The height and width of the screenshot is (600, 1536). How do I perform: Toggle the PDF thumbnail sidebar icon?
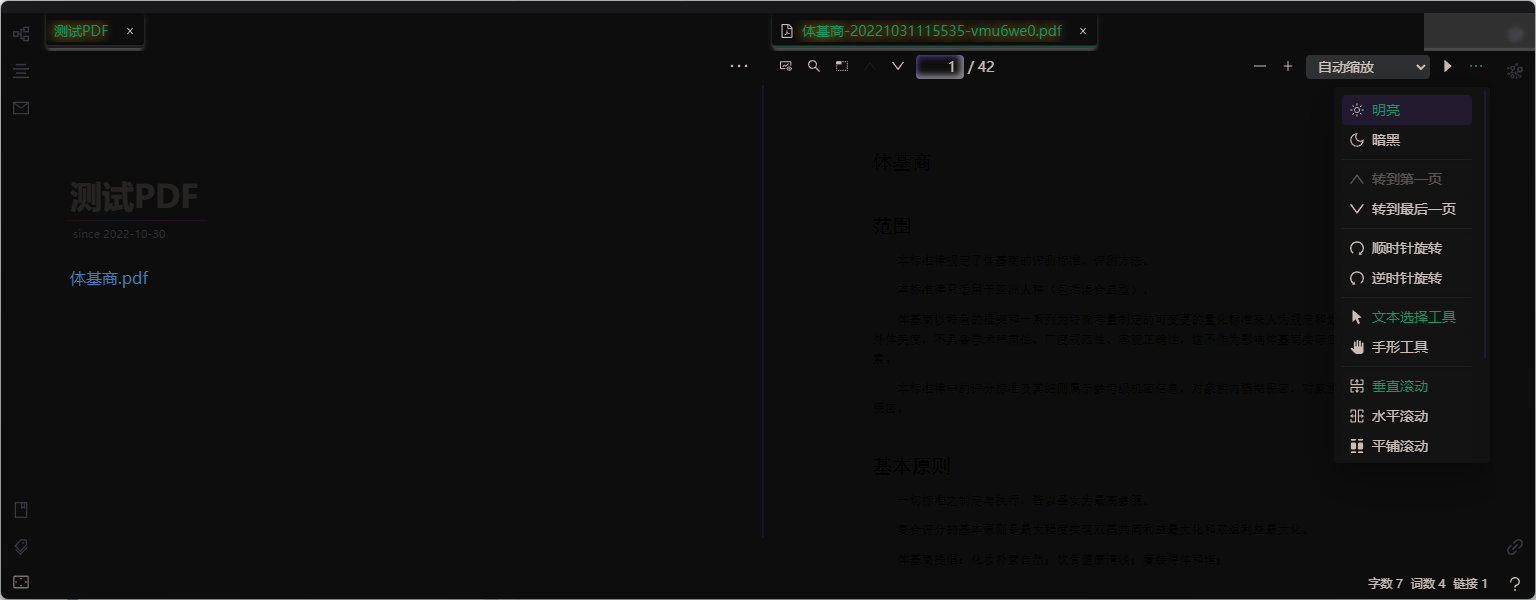click(x=841, y=65)
